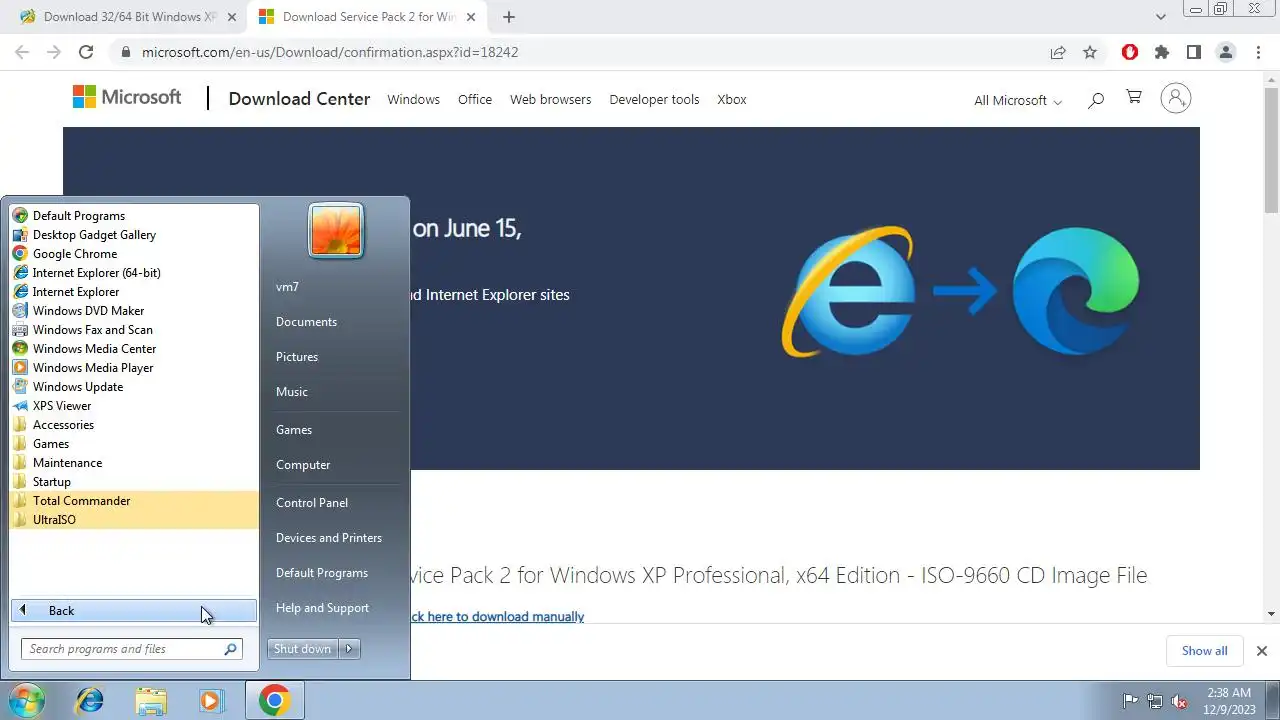Open Chrome extensions puzzle icon
This screenshot has width=1280, height=720.
(x=1162, y=52)
